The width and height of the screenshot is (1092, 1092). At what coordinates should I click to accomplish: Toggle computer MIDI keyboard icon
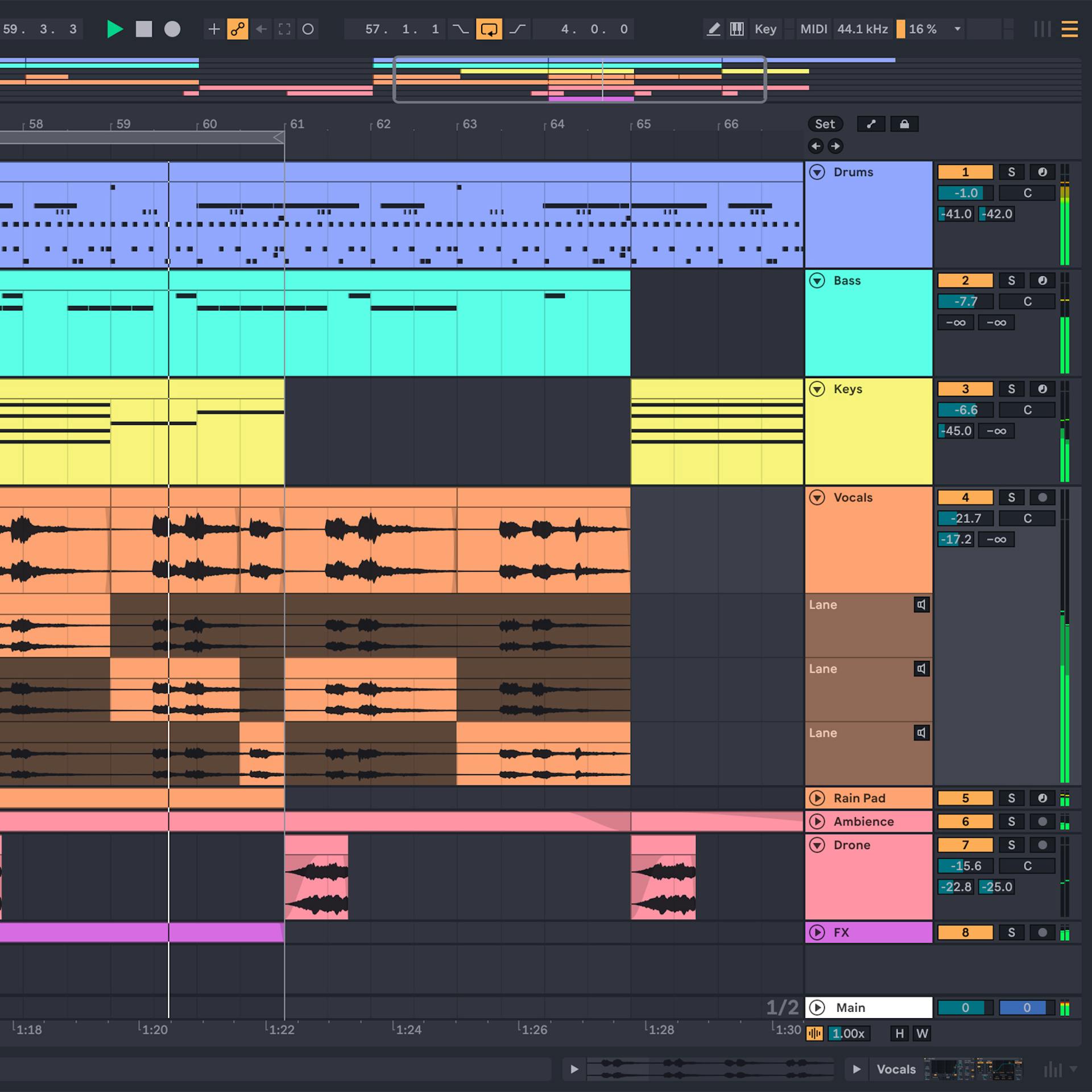click(x=737, y=29)
